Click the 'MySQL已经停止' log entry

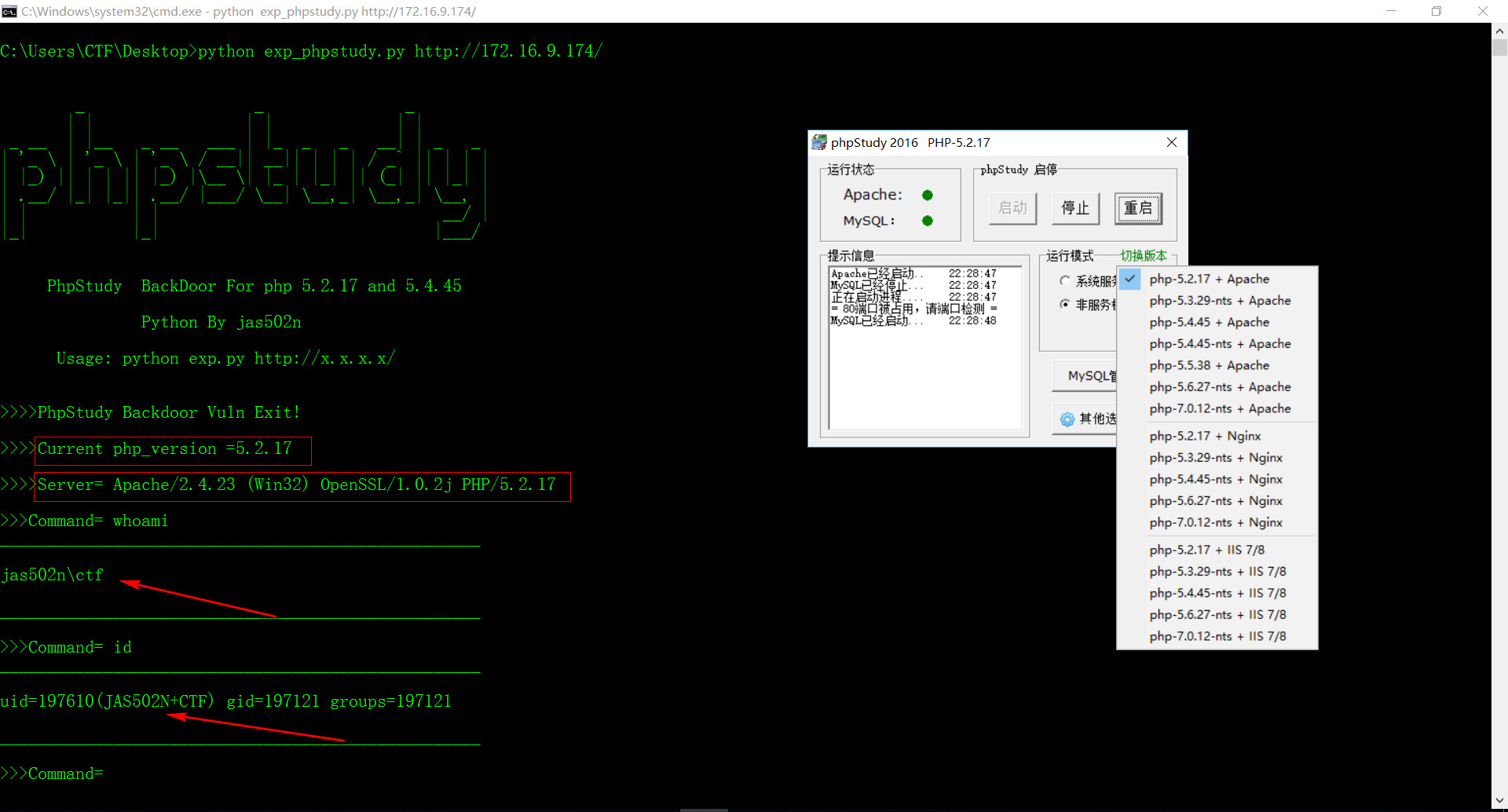click(913, 286)
